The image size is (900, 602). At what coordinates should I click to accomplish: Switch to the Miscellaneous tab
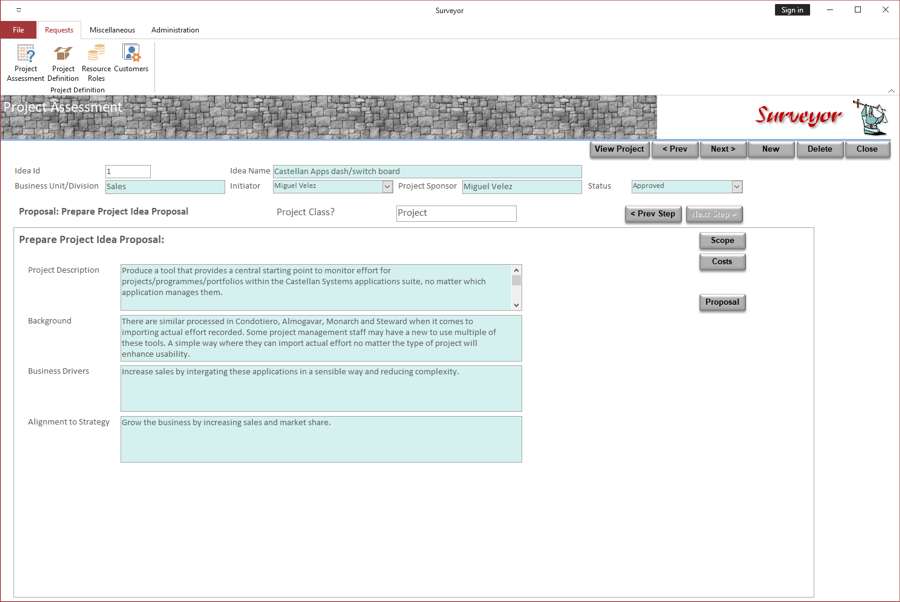(112, 30)
